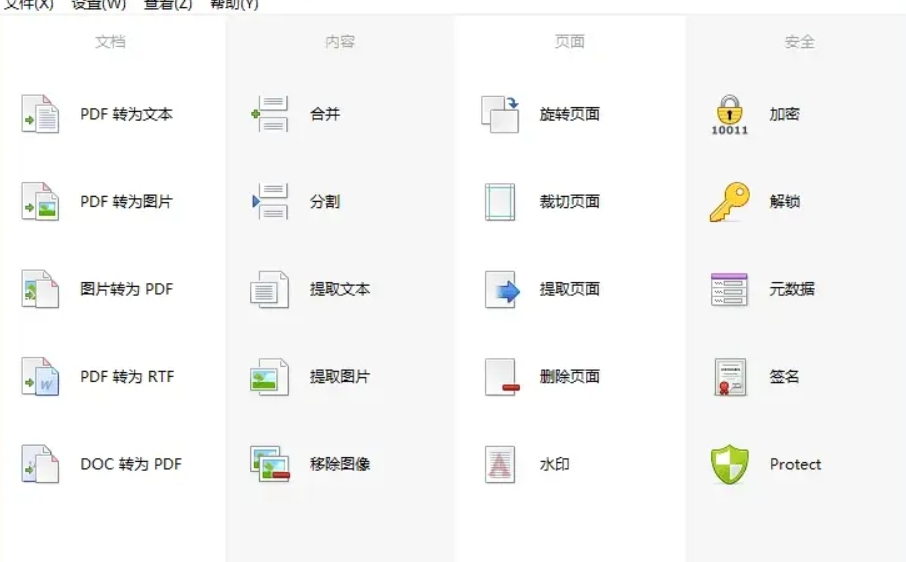Image resolution: width=906 pixels, height=562 pixels.
Task: Select the unlock golden key icon
Action: point(729,202)
